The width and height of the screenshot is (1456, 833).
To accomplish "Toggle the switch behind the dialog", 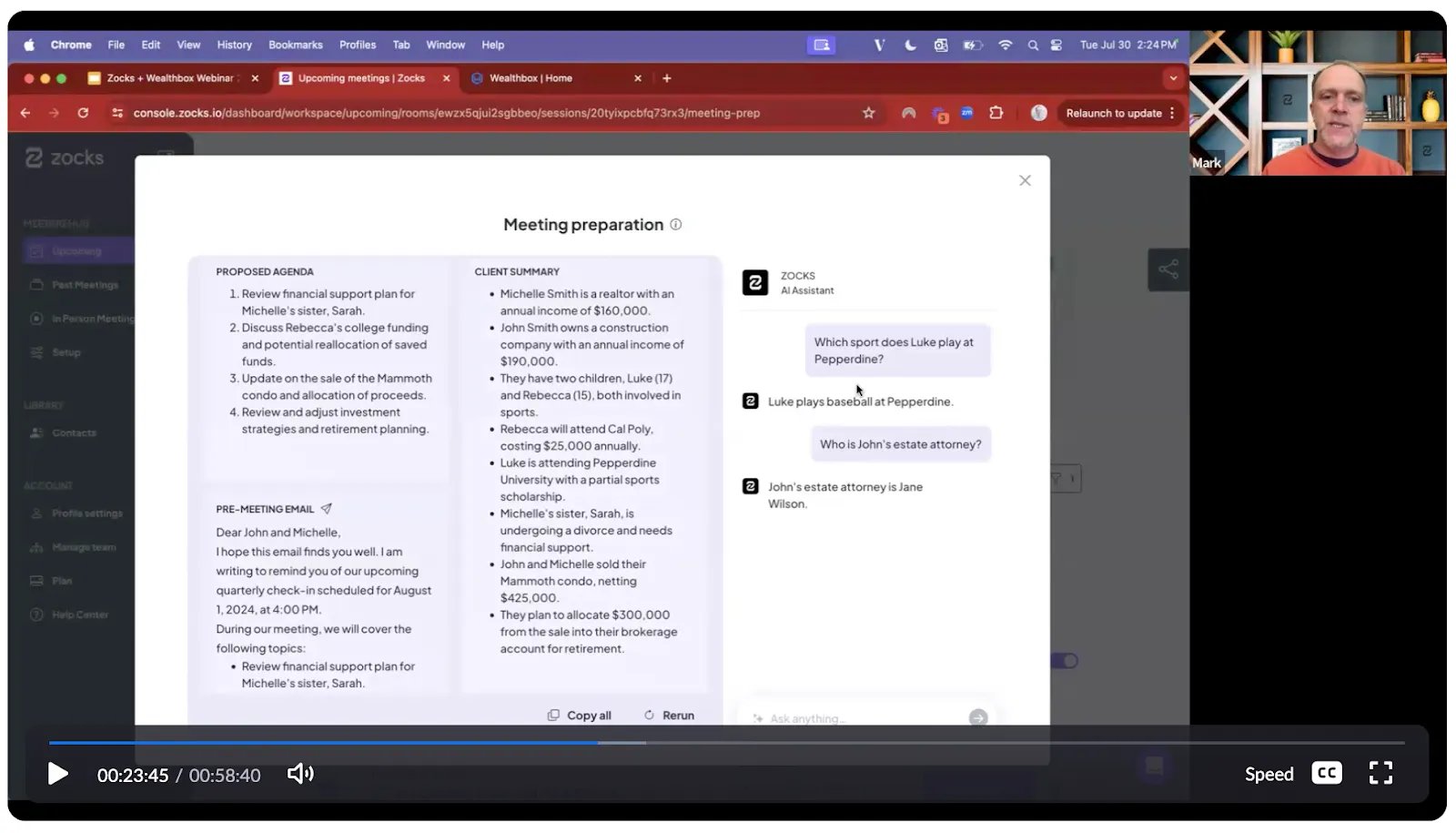I will (x=1065, y=661).
